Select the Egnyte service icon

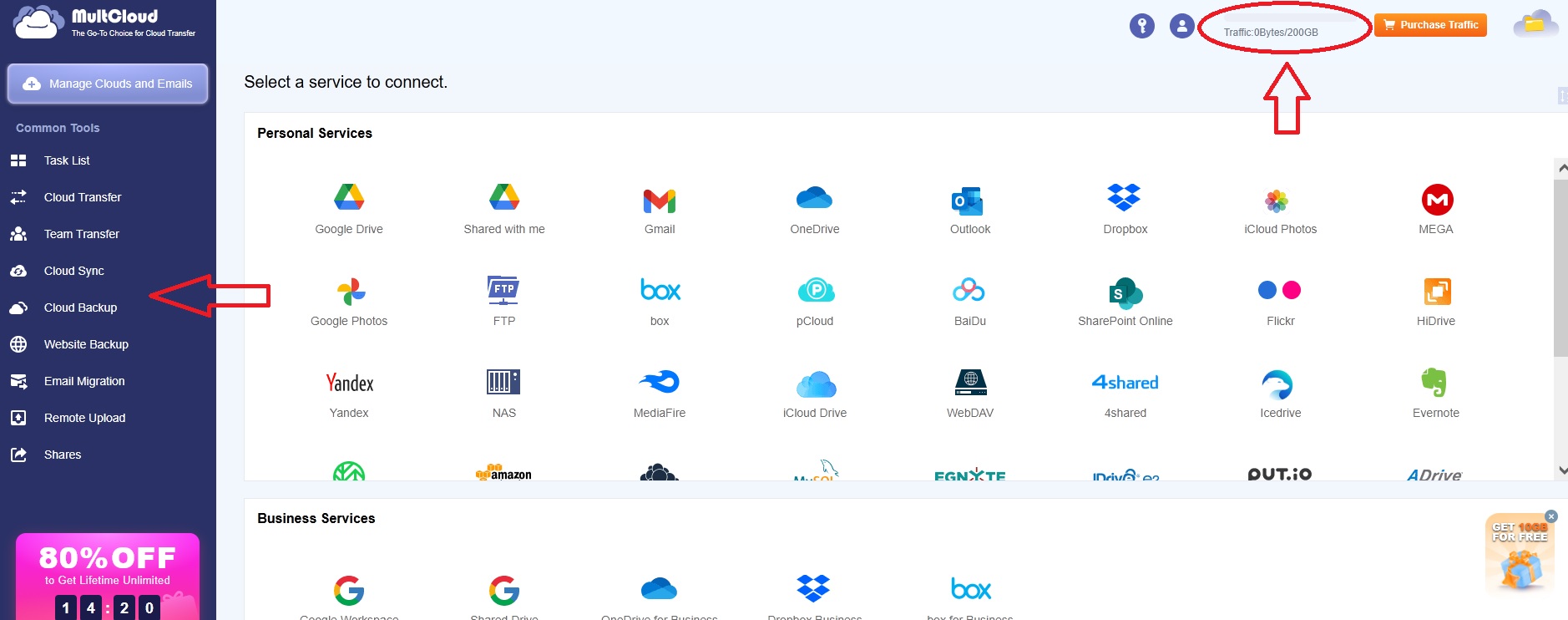pos(970,474)
